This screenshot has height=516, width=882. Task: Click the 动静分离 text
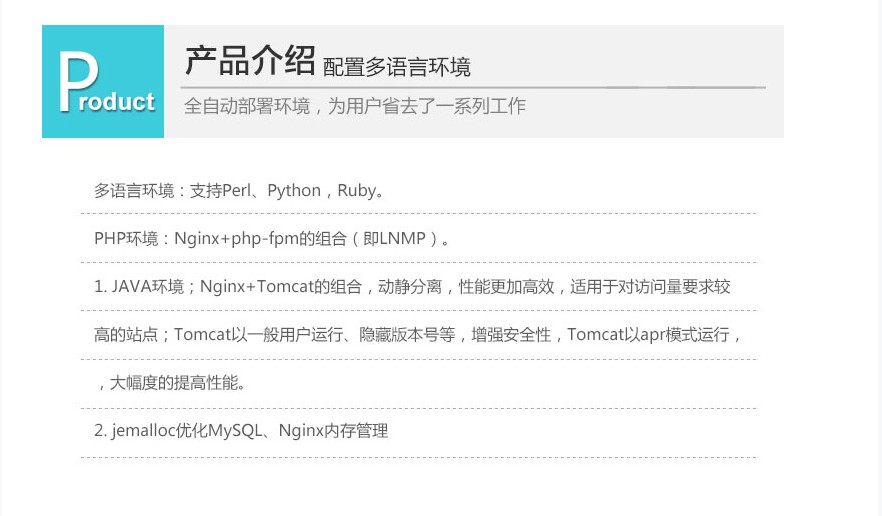pyautogui.click(x=410, y=287)
